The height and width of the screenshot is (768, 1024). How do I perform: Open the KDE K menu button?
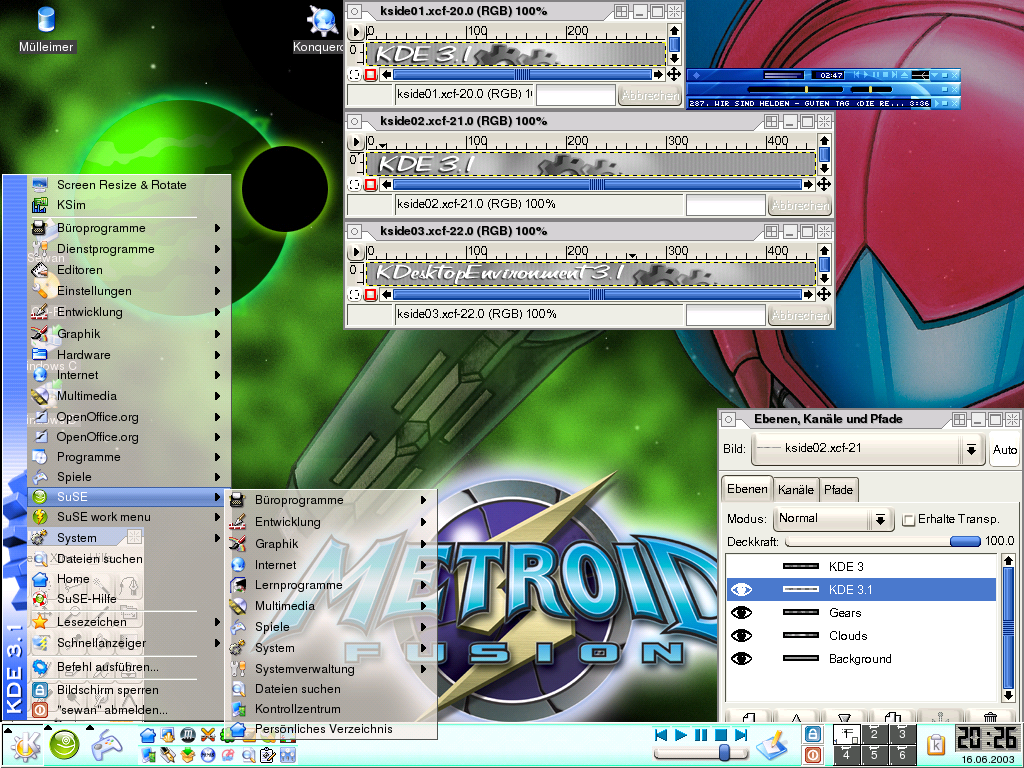tap(25, 745)
